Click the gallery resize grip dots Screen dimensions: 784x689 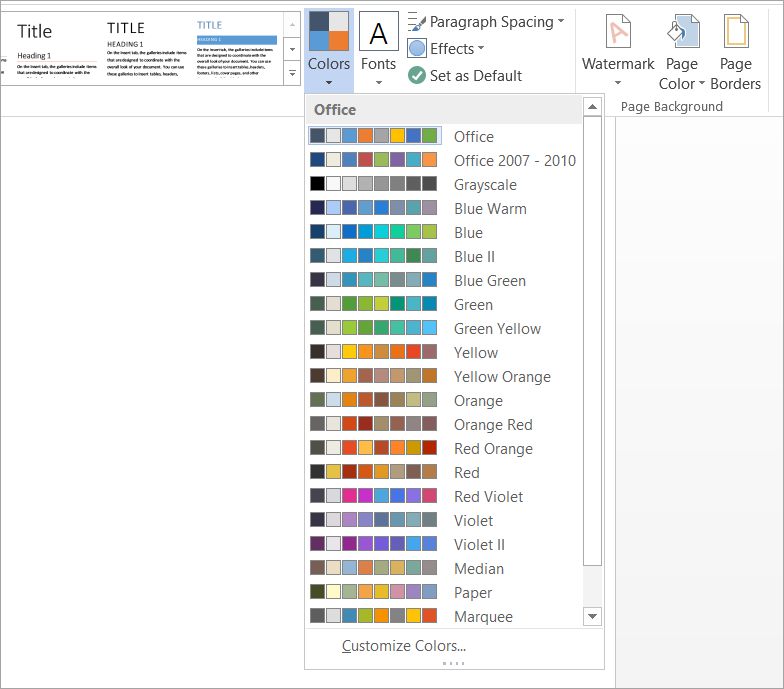point(454,664)
